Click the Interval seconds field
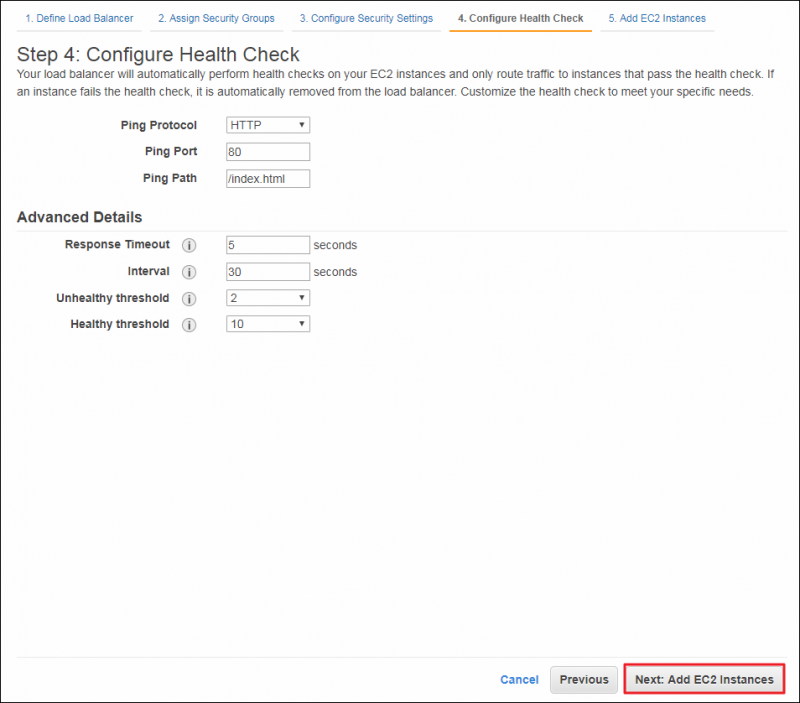 [268, 271]
